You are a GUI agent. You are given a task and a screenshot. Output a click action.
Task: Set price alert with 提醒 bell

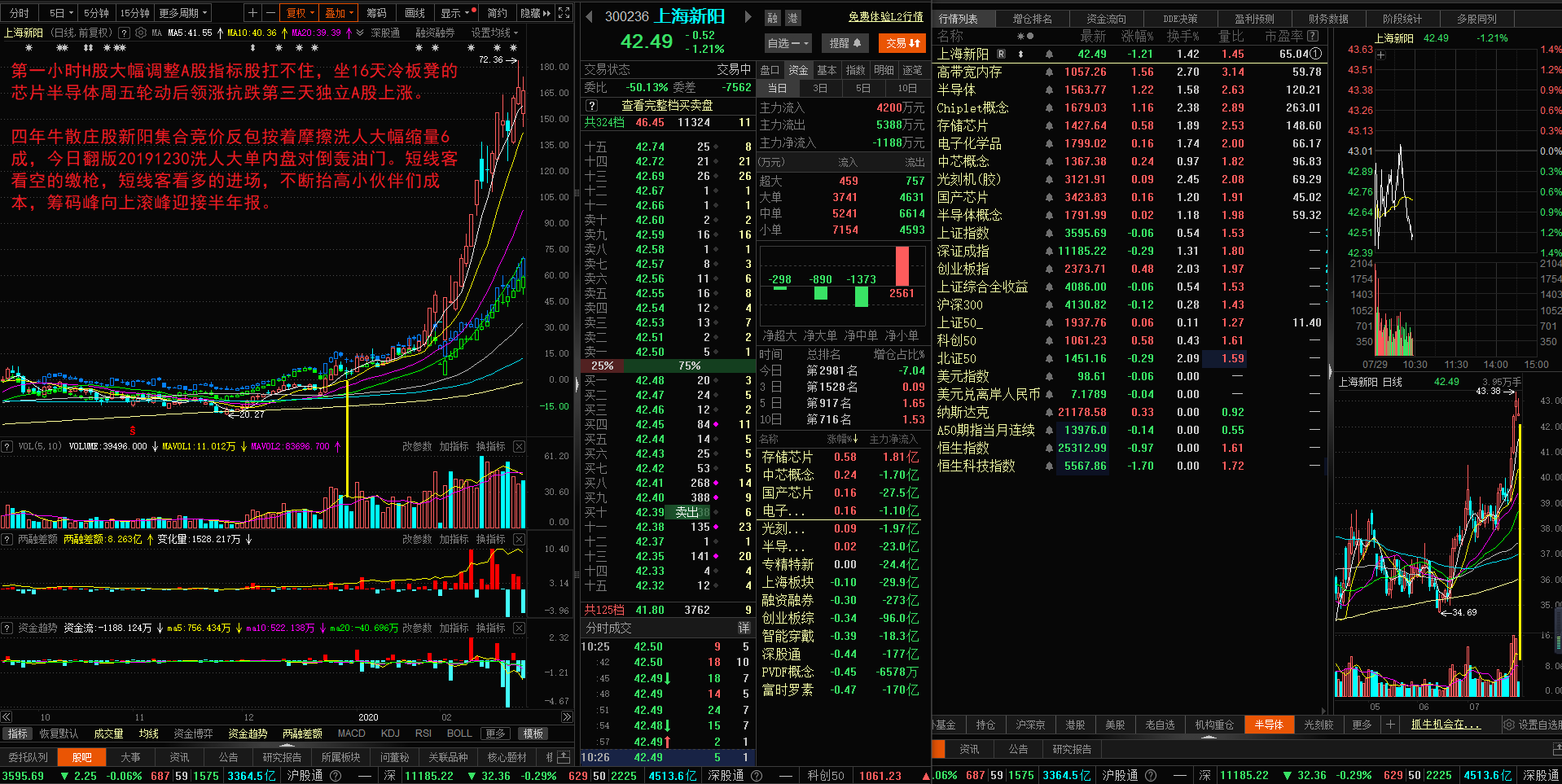845,43
